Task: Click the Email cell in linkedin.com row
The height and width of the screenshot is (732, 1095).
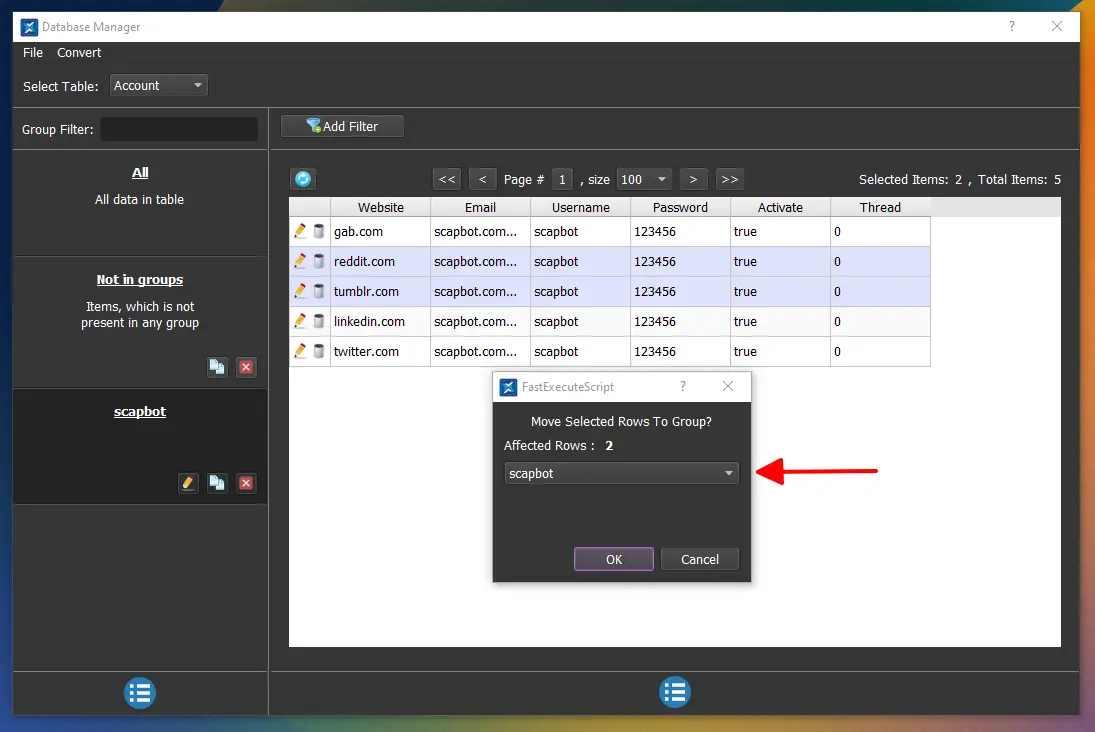Action: pos(480,322)
